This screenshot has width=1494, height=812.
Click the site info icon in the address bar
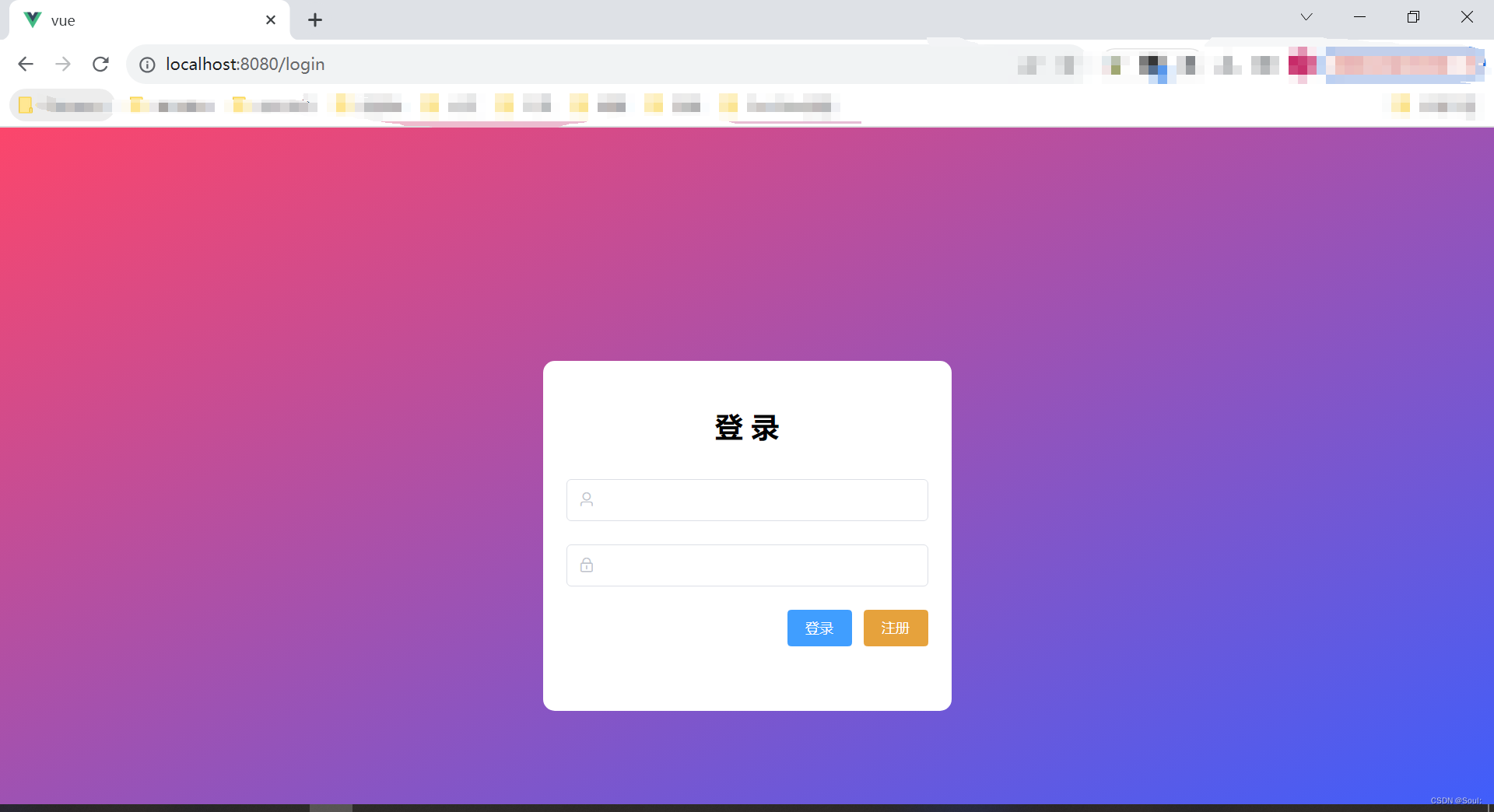point(147,65)
